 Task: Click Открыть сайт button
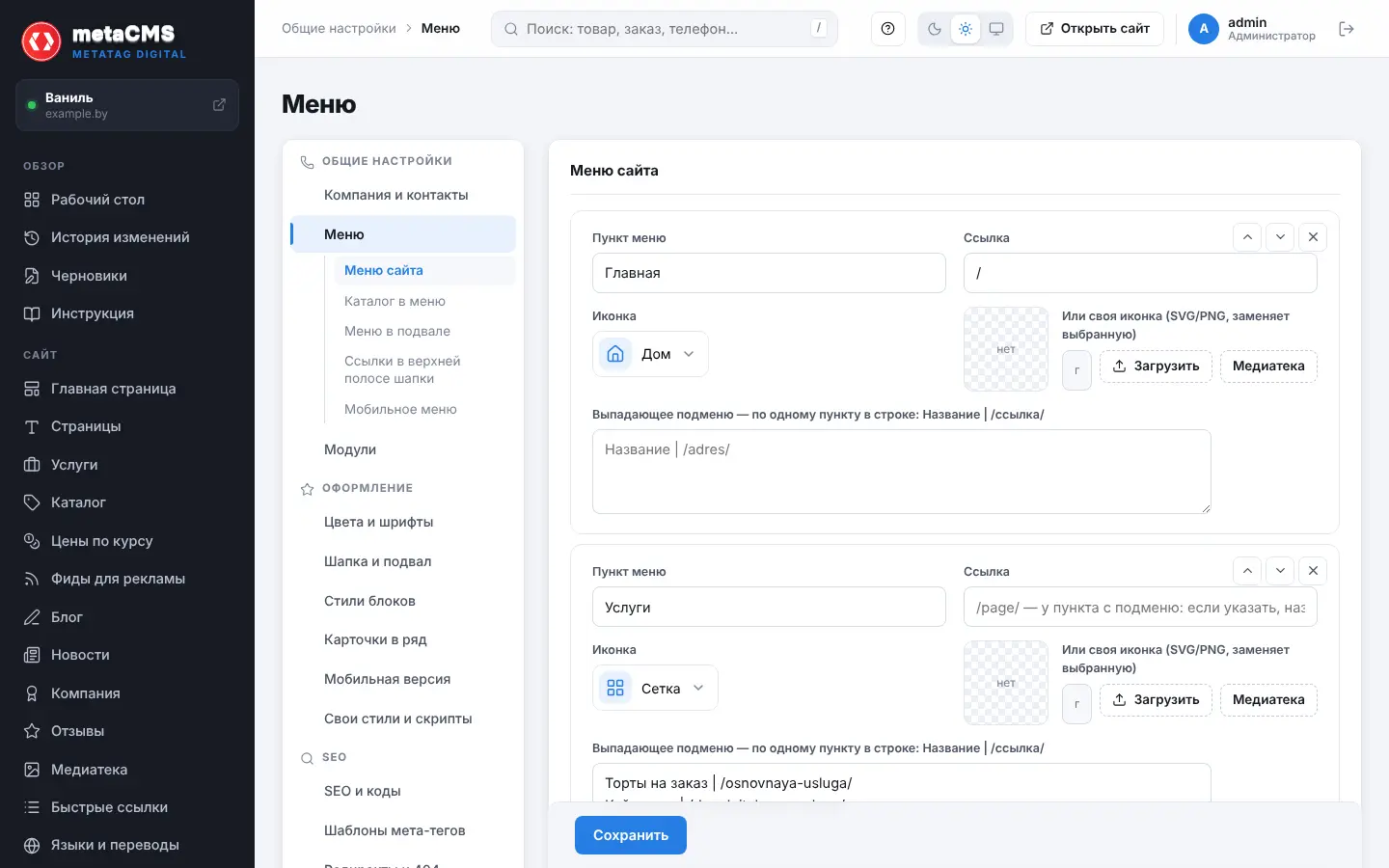[1095, 29]
